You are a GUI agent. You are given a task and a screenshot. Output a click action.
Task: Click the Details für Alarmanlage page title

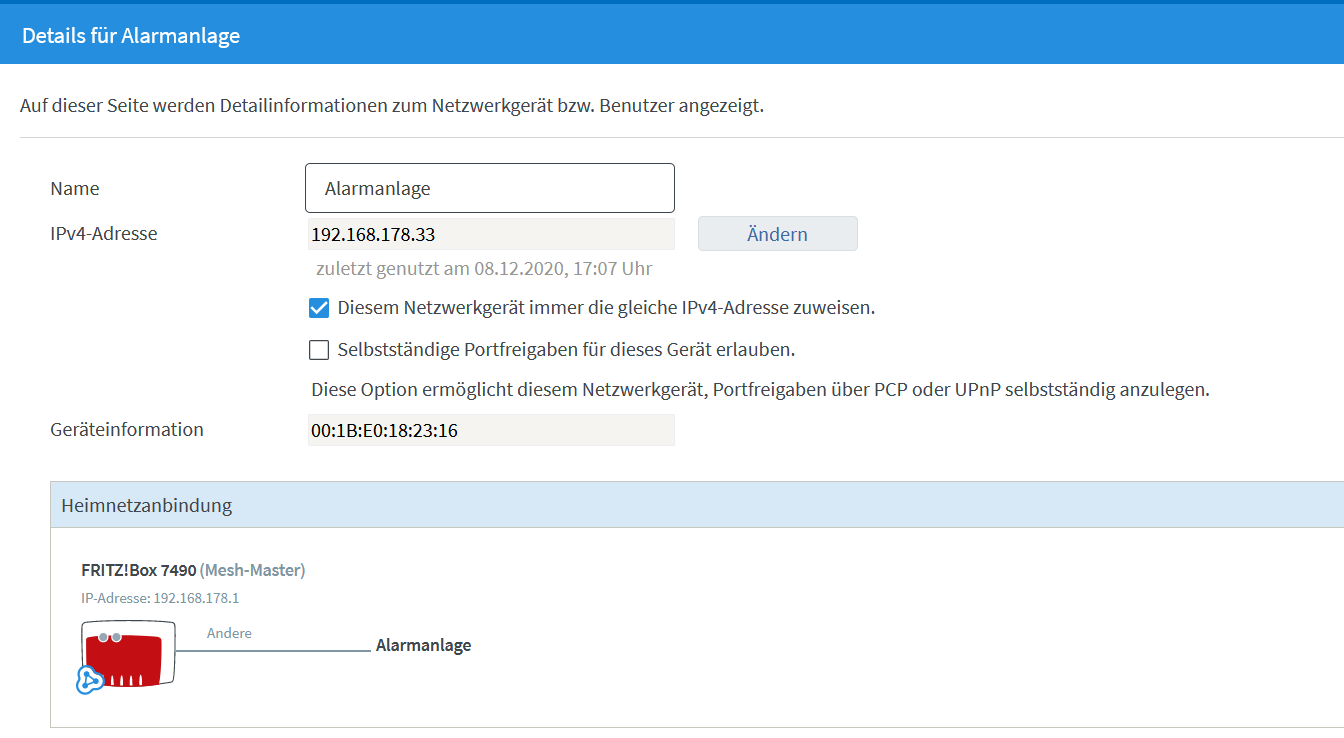pyautogui.click(x=131, y=36)
